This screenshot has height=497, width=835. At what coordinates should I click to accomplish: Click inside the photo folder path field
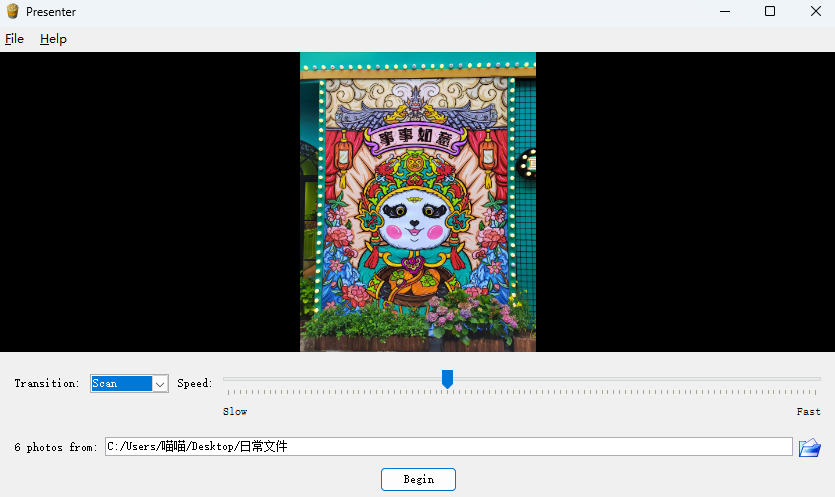pyautogui.click(x=448, y=447)
